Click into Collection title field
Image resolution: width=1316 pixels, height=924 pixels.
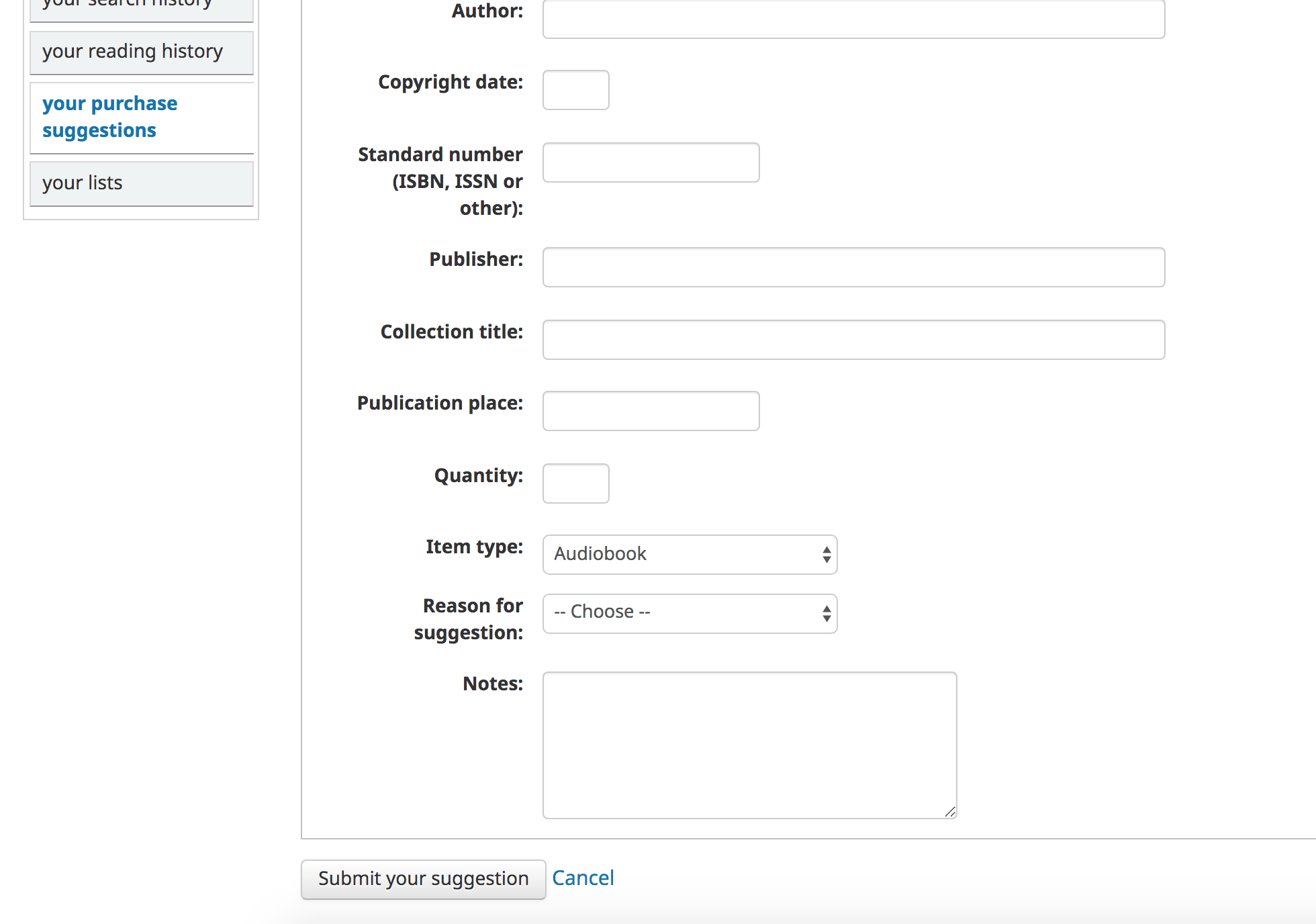pyautogui.click(x=853, y=340)
